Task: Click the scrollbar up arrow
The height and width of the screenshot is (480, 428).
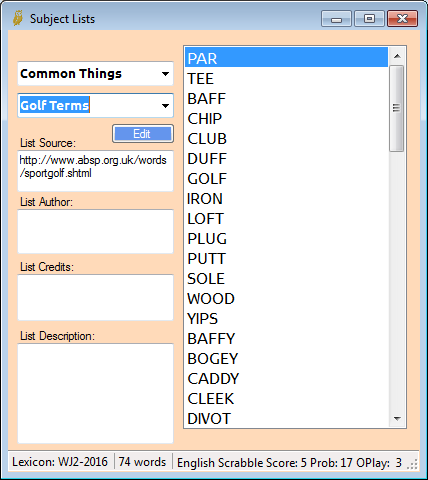Action: (397, 56)
